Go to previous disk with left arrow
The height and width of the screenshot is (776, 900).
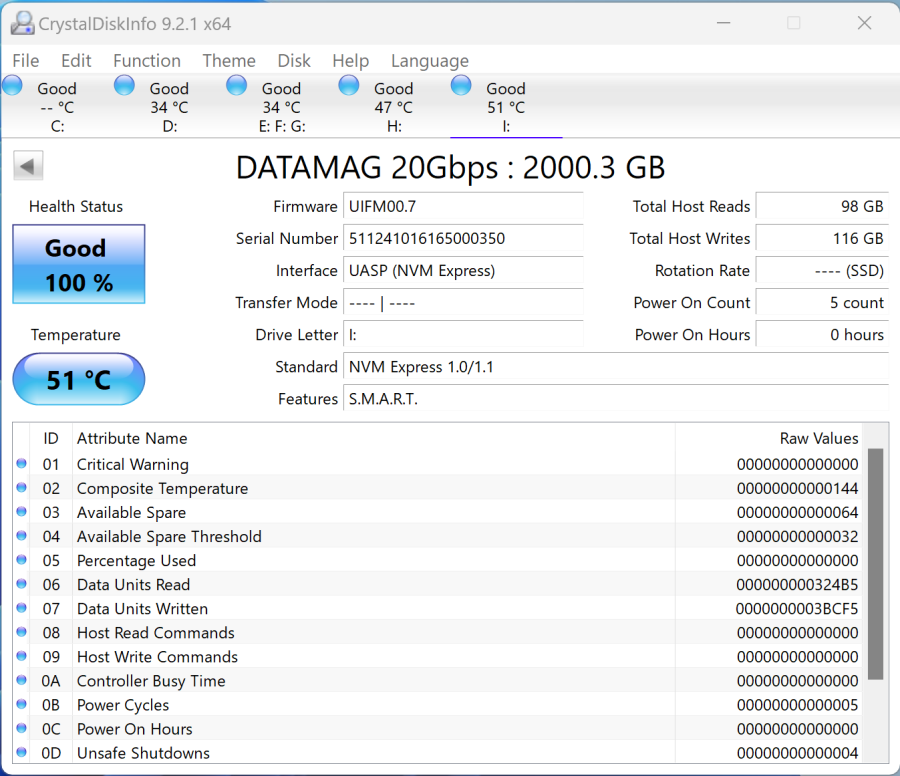(28, 166)
